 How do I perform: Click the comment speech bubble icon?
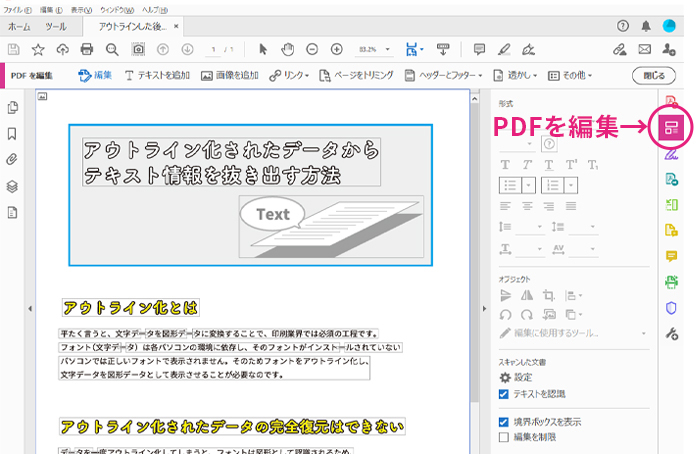(x=479, y=49)
